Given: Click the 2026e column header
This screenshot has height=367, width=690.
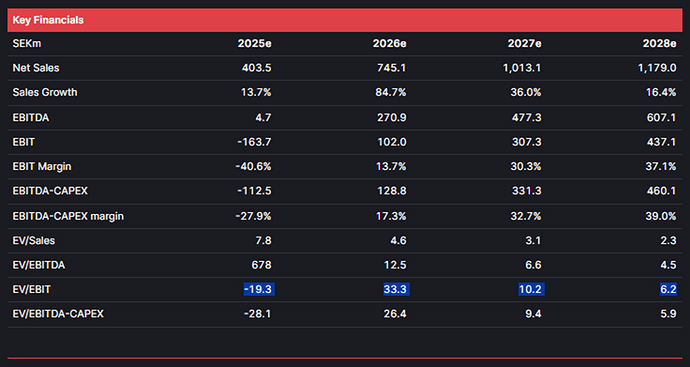Looking at the screenshot, I should (389, 44).
